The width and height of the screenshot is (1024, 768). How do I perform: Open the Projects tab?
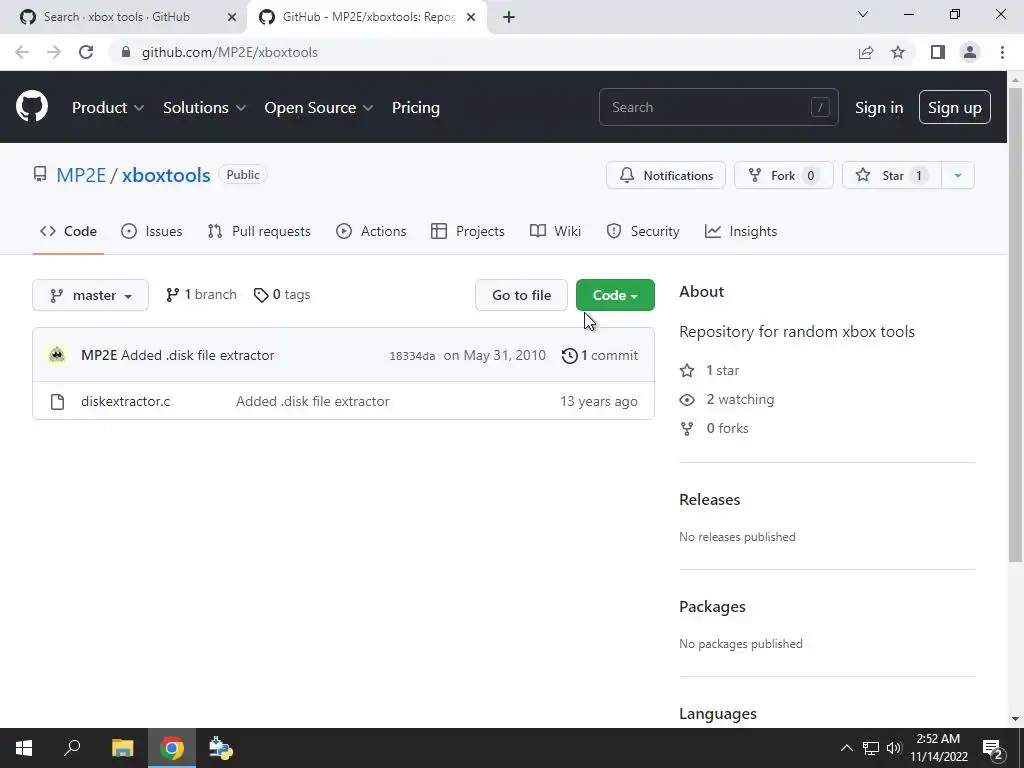coord(468,231)
